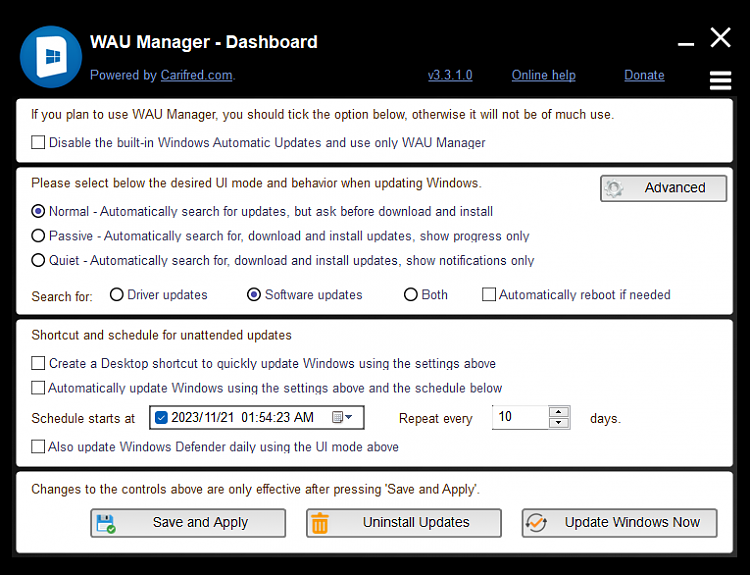The width and height of the screenshot is (750, 575).
Task: Open the calendar picker in schedule field
Action: click(342, 418)
